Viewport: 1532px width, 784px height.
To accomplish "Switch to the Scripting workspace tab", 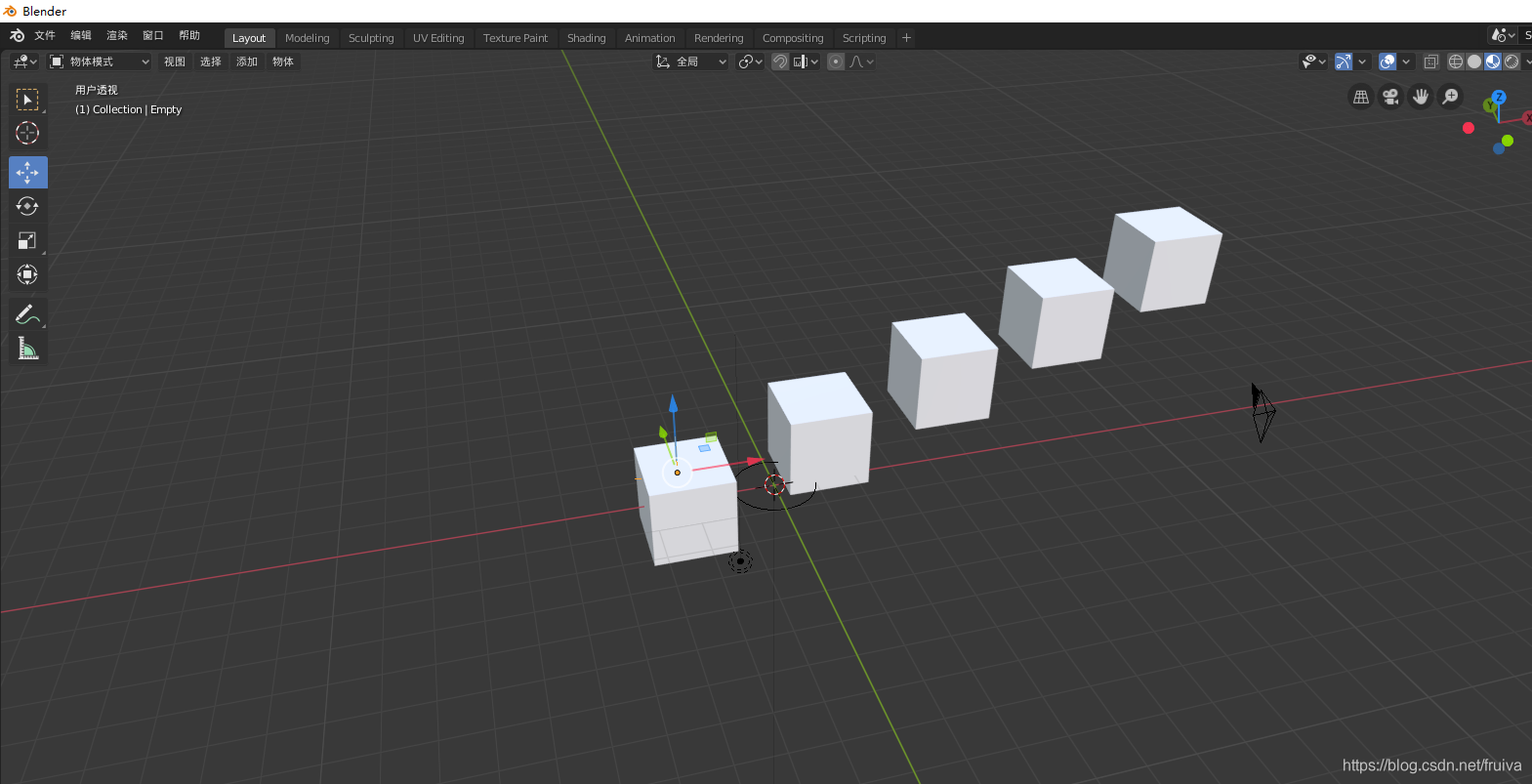I will point(864,38).
